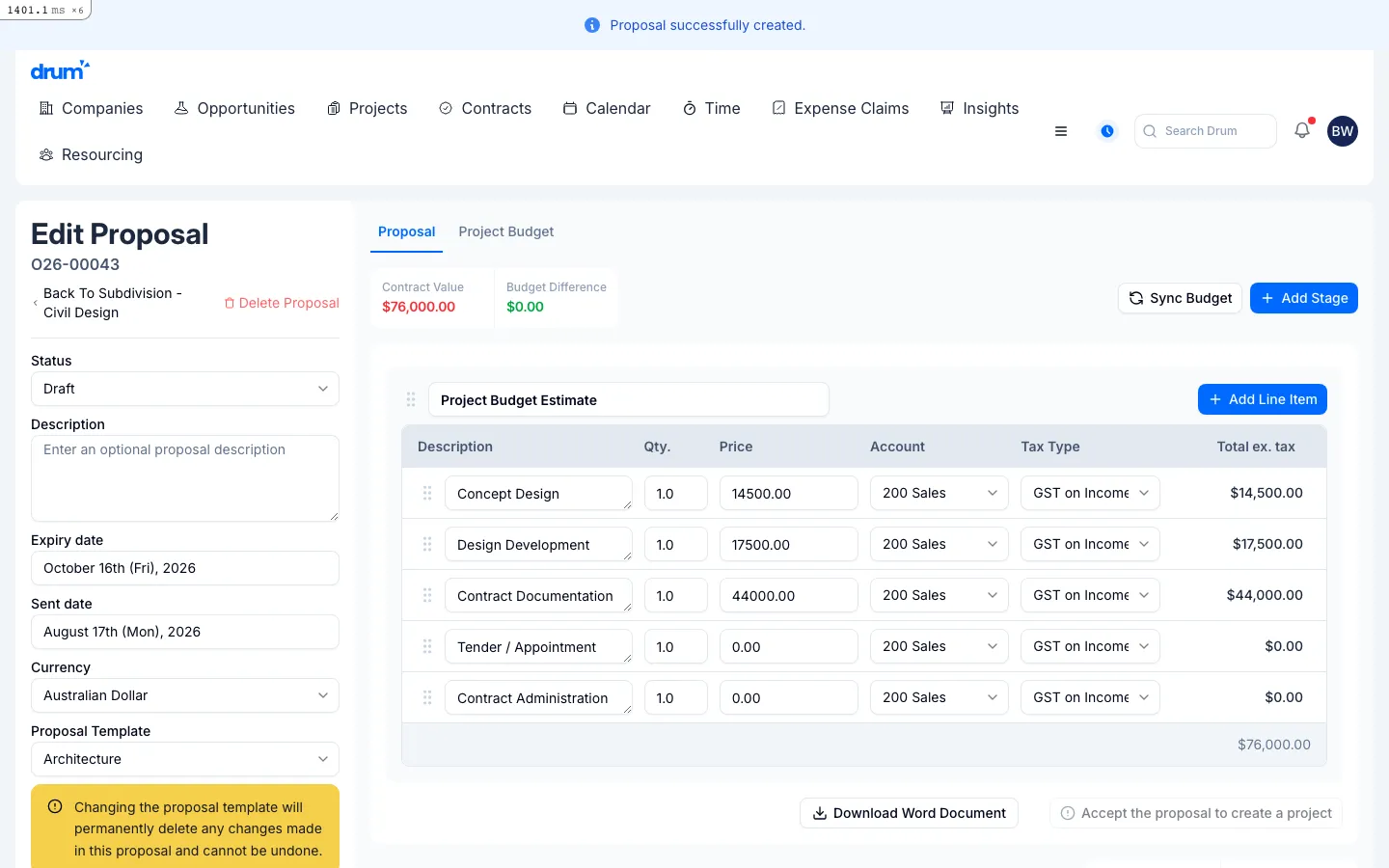Click the warning icon in the yellow template notice
1389x868 pixels.
55,807
